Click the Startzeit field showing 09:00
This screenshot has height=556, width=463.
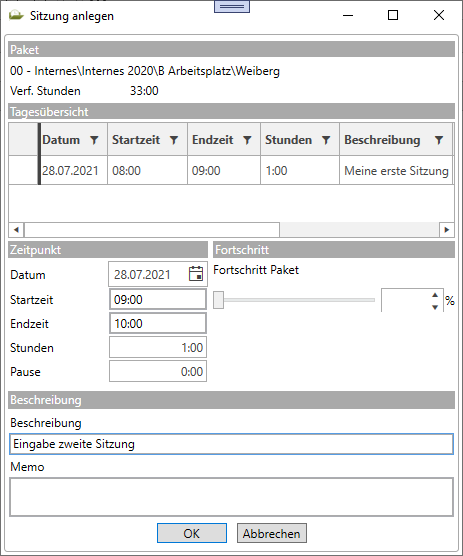[158, 300]
